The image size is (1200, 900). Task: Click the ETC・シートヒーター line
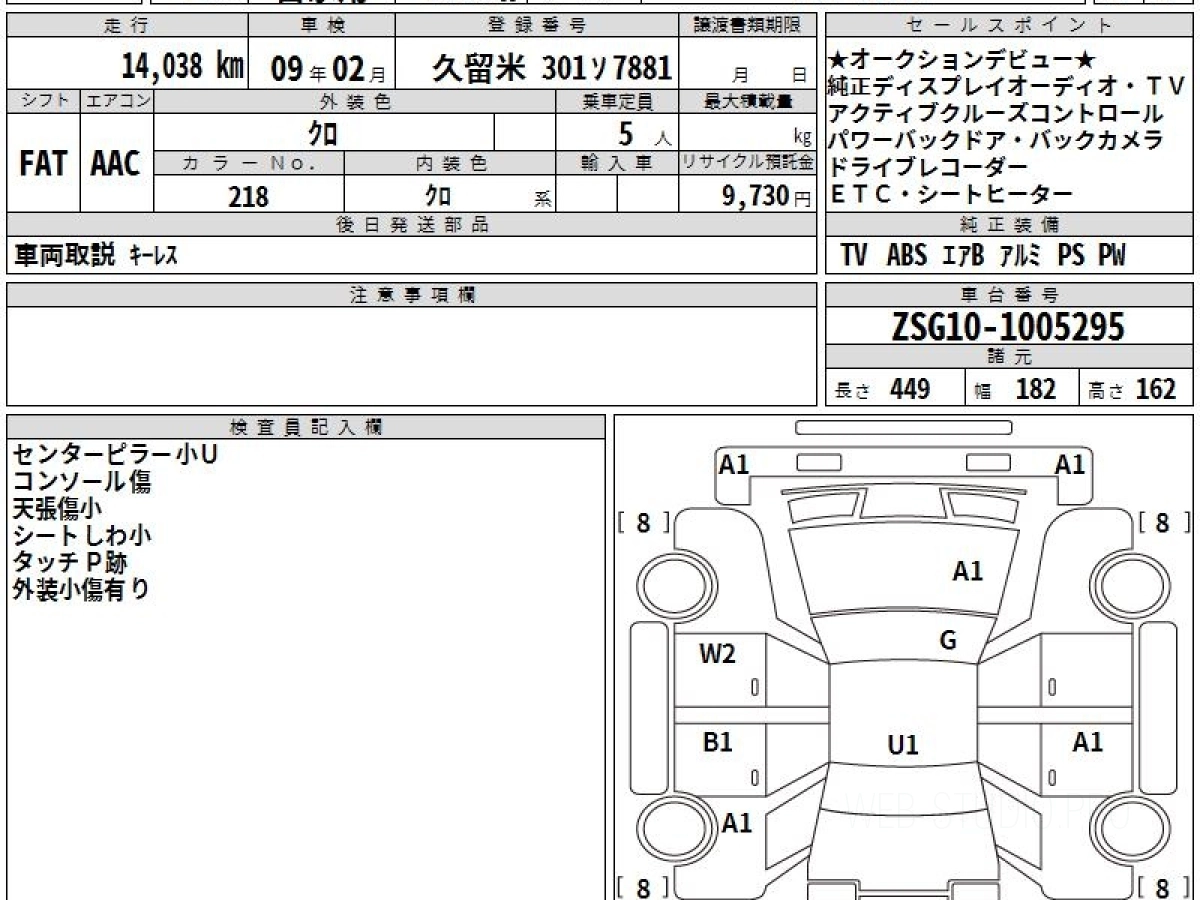(951, 194)
